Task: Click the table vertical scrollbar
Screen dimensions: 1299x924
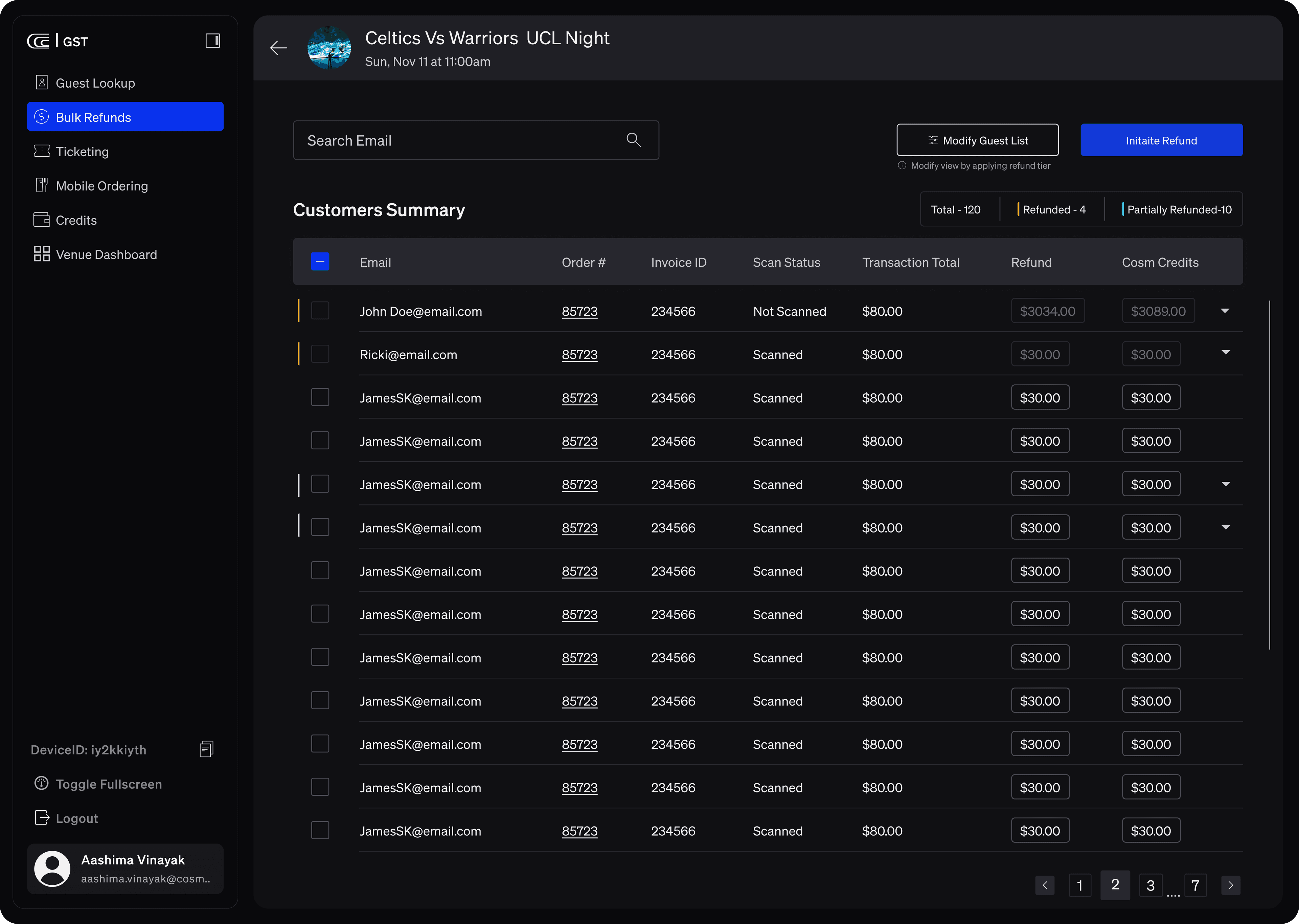Action: pos(1270,474)
